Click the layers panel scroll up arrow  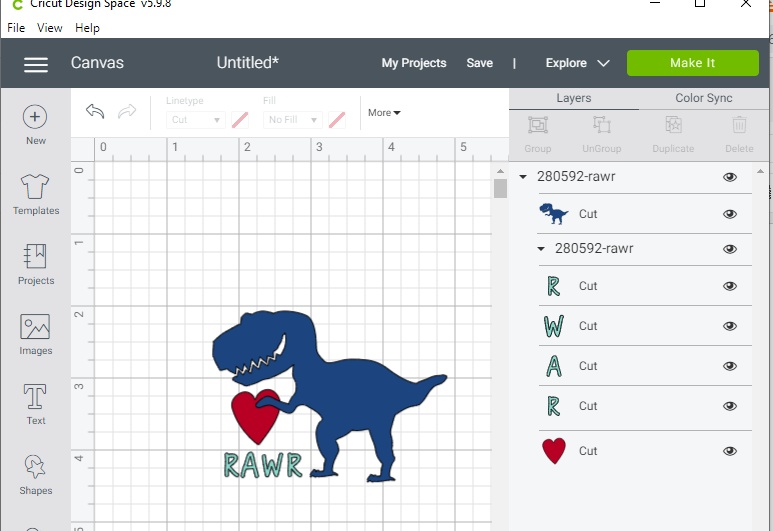pyautogui.click(x=760, y=171)
